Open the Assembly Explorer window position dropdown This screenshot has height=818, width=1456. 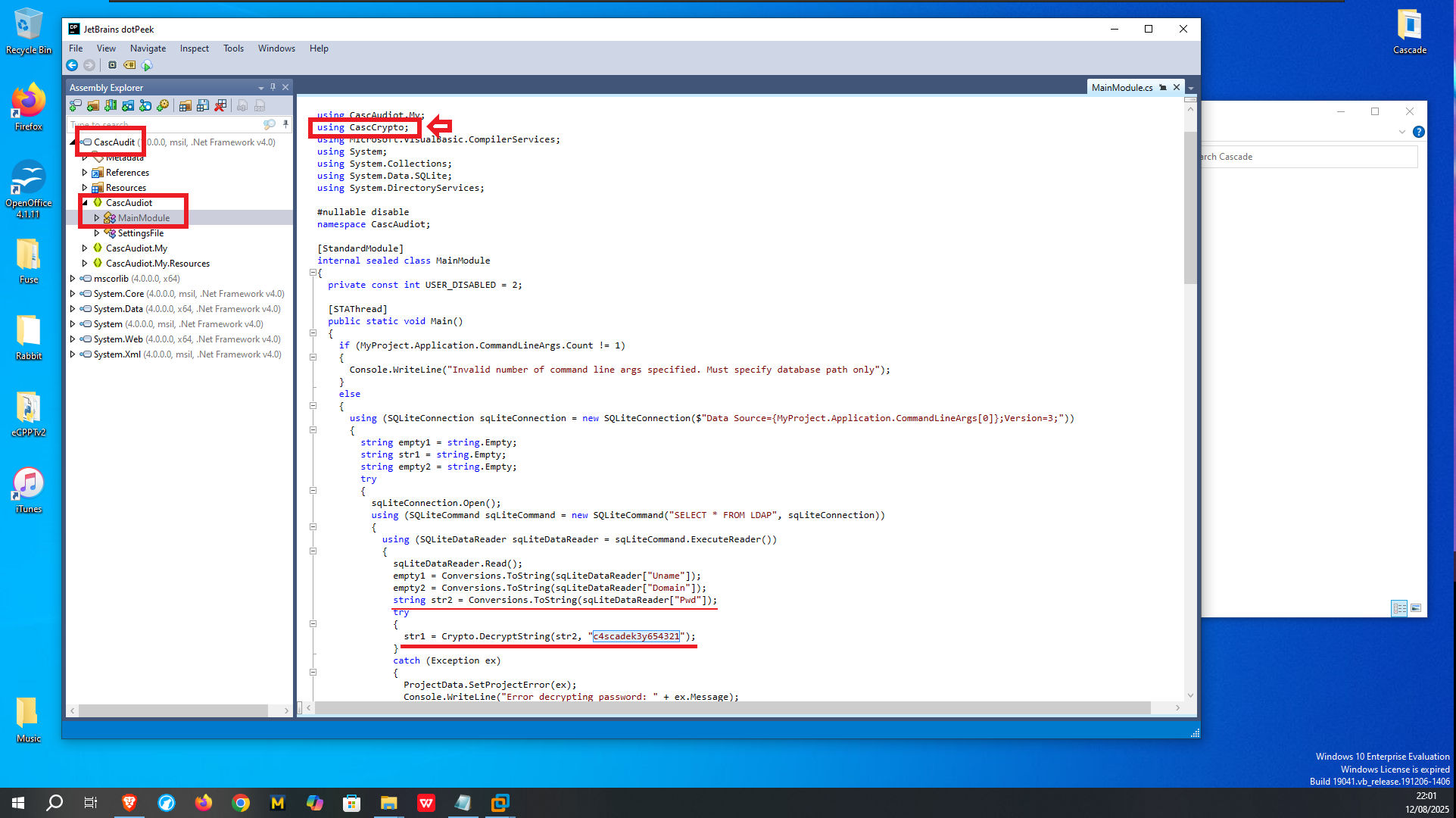click(x=261, y=88)
